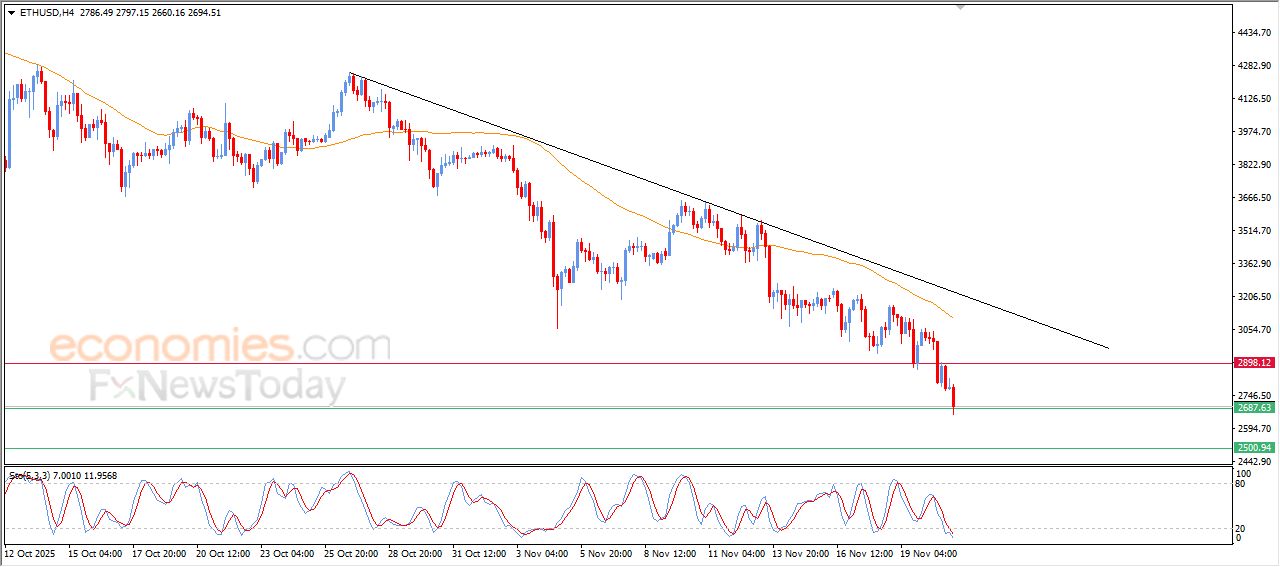Click the 16 Nov 12:00 time label
The image size is (1280, 567).
coord(862,552)
